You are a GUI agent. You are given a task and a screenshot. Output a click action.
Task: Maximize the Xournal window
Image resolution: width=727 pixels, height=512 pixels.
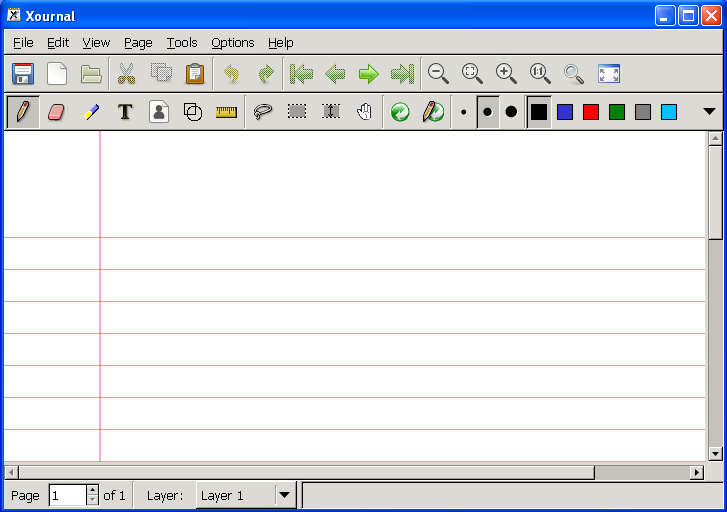(688, 16)
